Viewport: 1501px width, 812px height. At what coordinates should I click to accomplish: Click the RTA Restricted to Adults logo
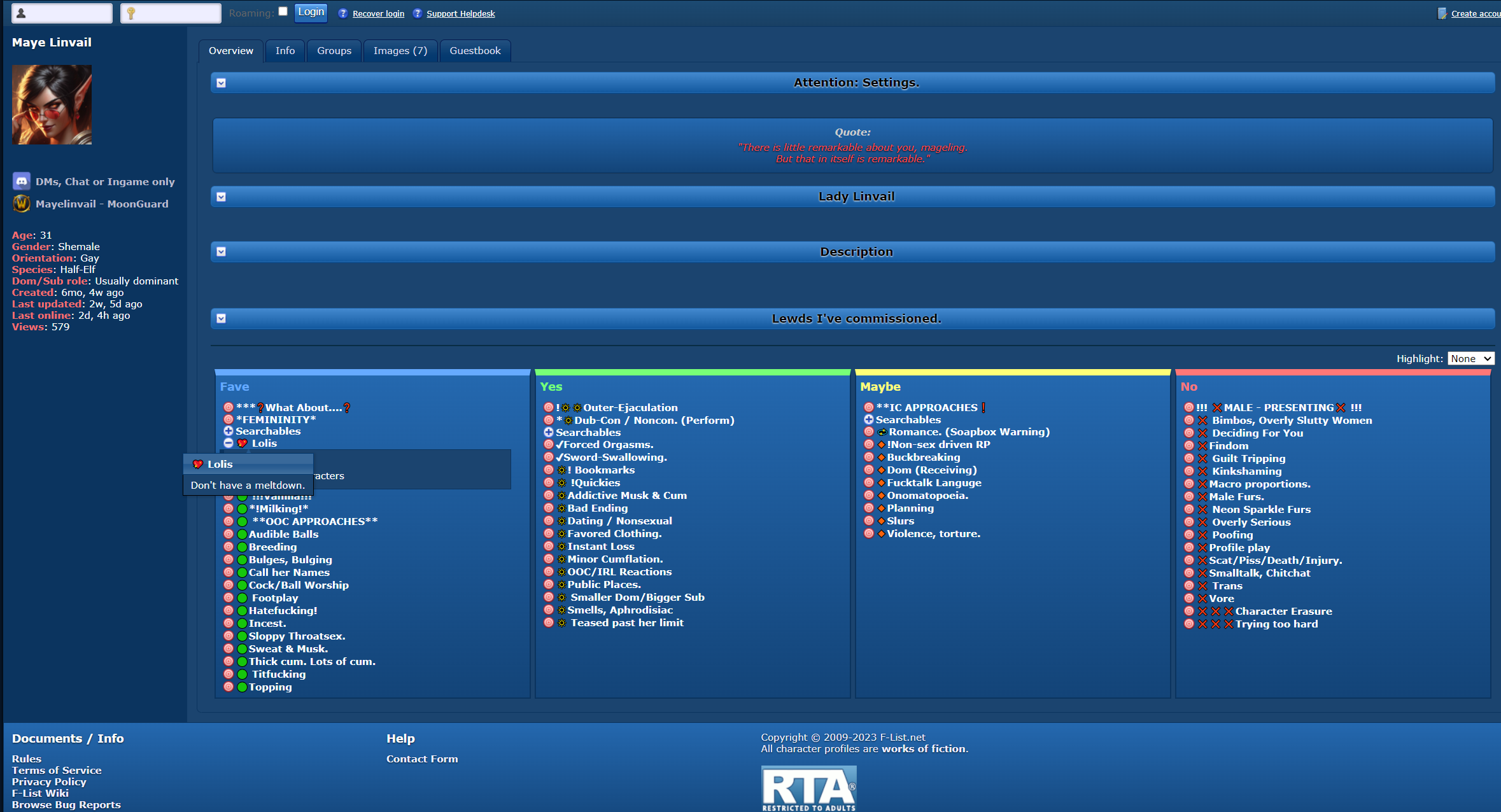tap(808, 788)
